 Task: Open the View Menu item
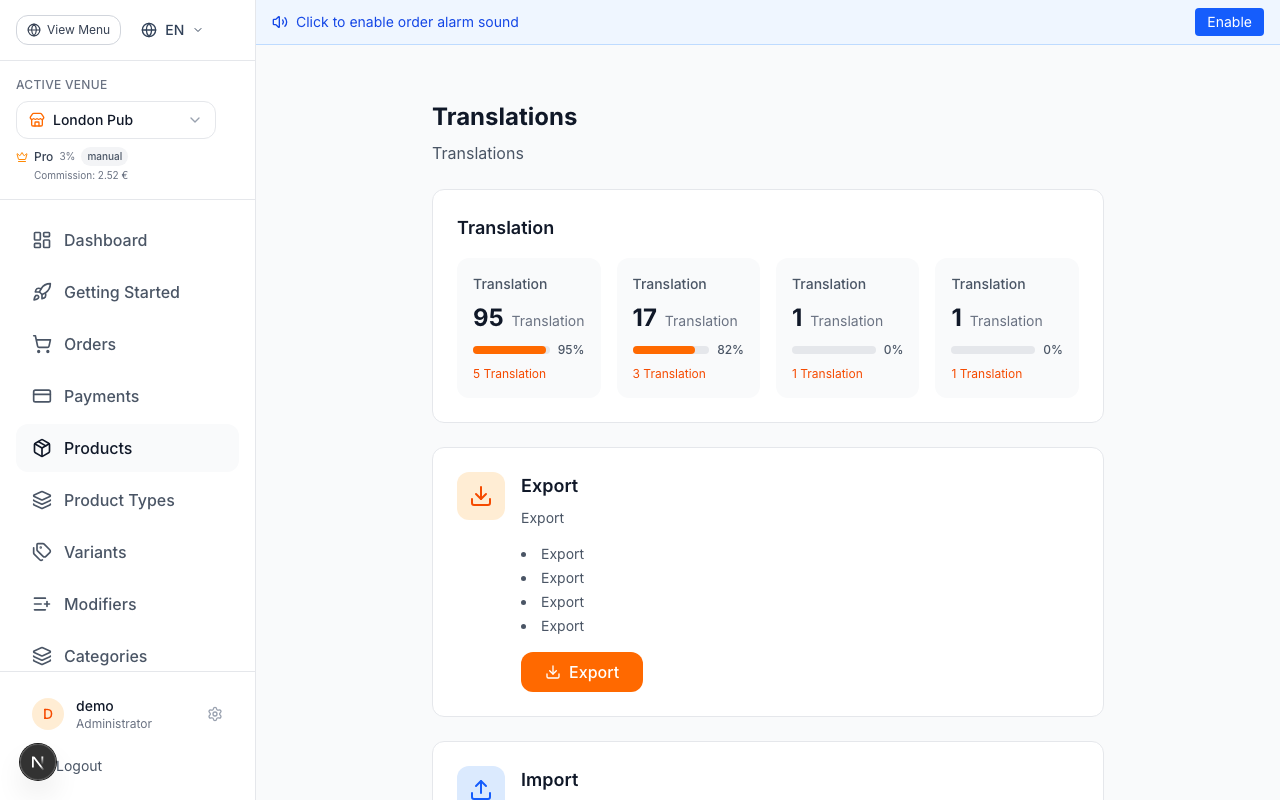(x=68, y=29)
